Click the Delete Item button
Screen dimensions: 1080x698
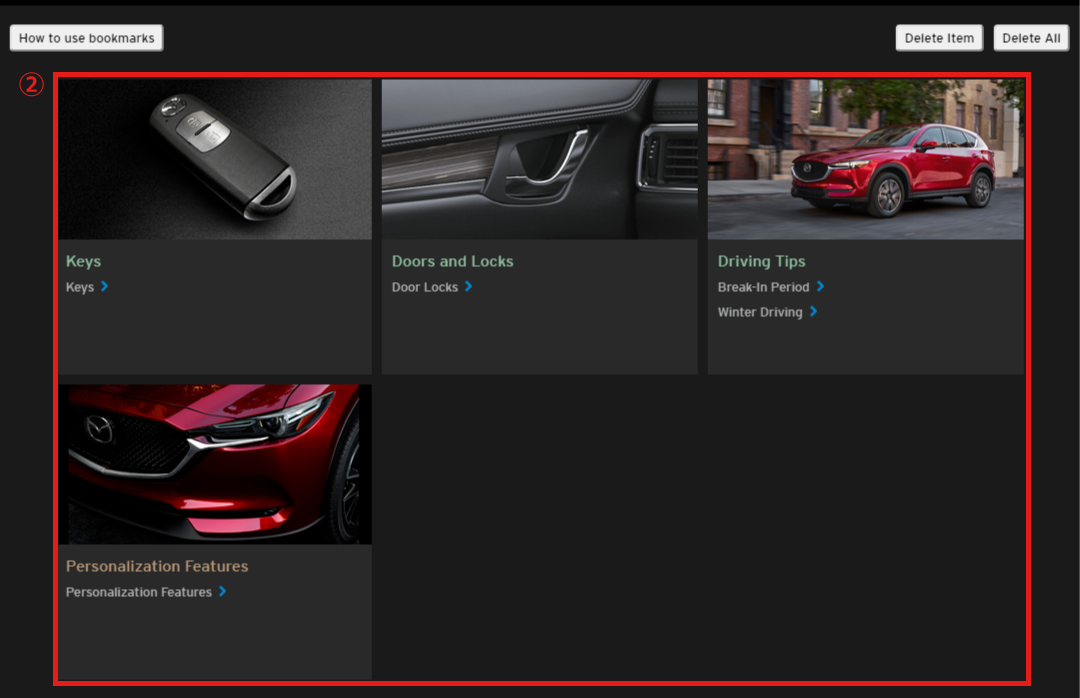pyautogui.click(x=939, y=38)
